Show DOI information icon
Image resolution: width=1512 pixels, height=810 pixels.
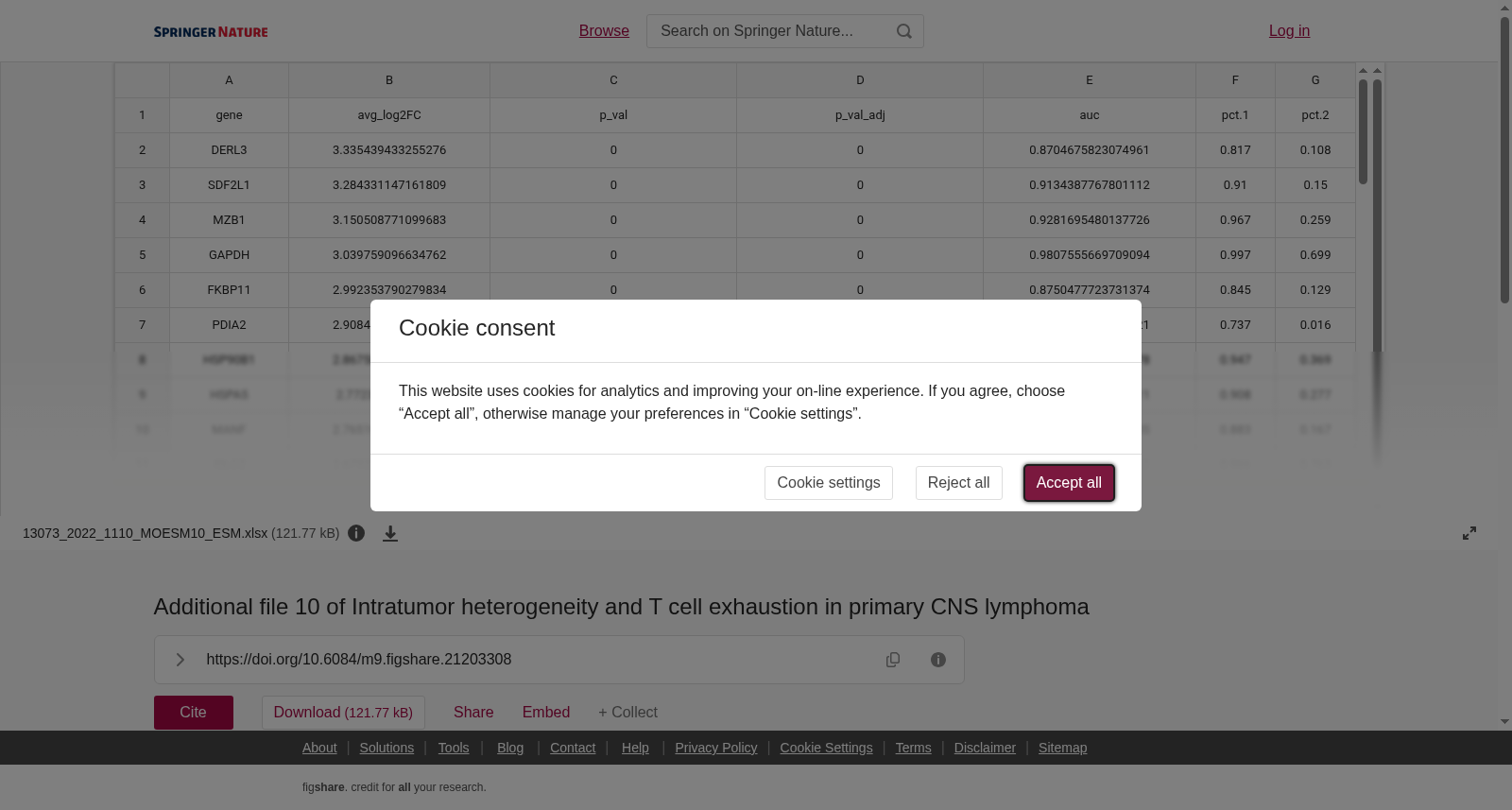click(x=938, y=660)
